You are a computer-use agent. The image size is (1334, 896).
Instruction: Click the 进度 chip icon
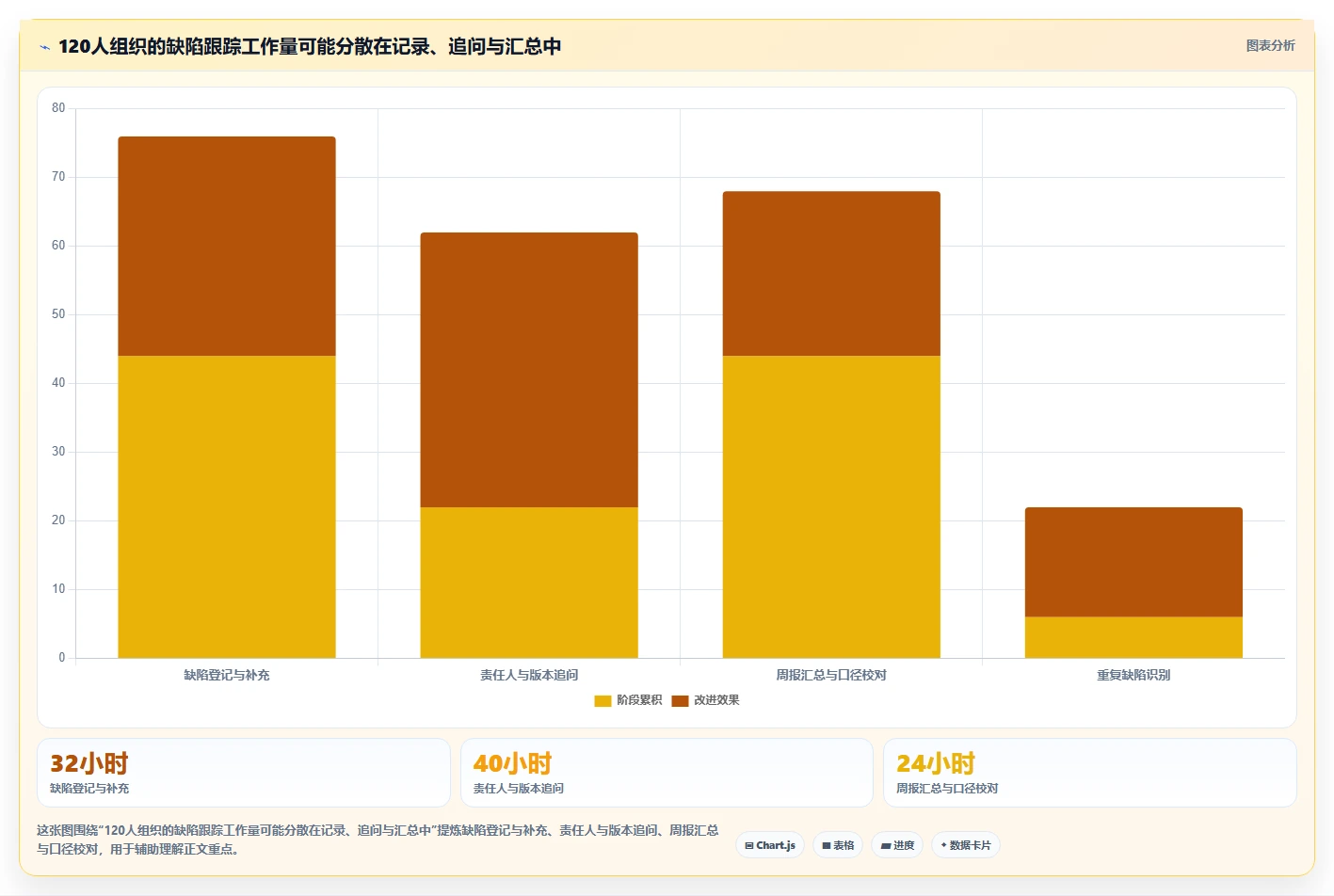click(x=886, y=845)
